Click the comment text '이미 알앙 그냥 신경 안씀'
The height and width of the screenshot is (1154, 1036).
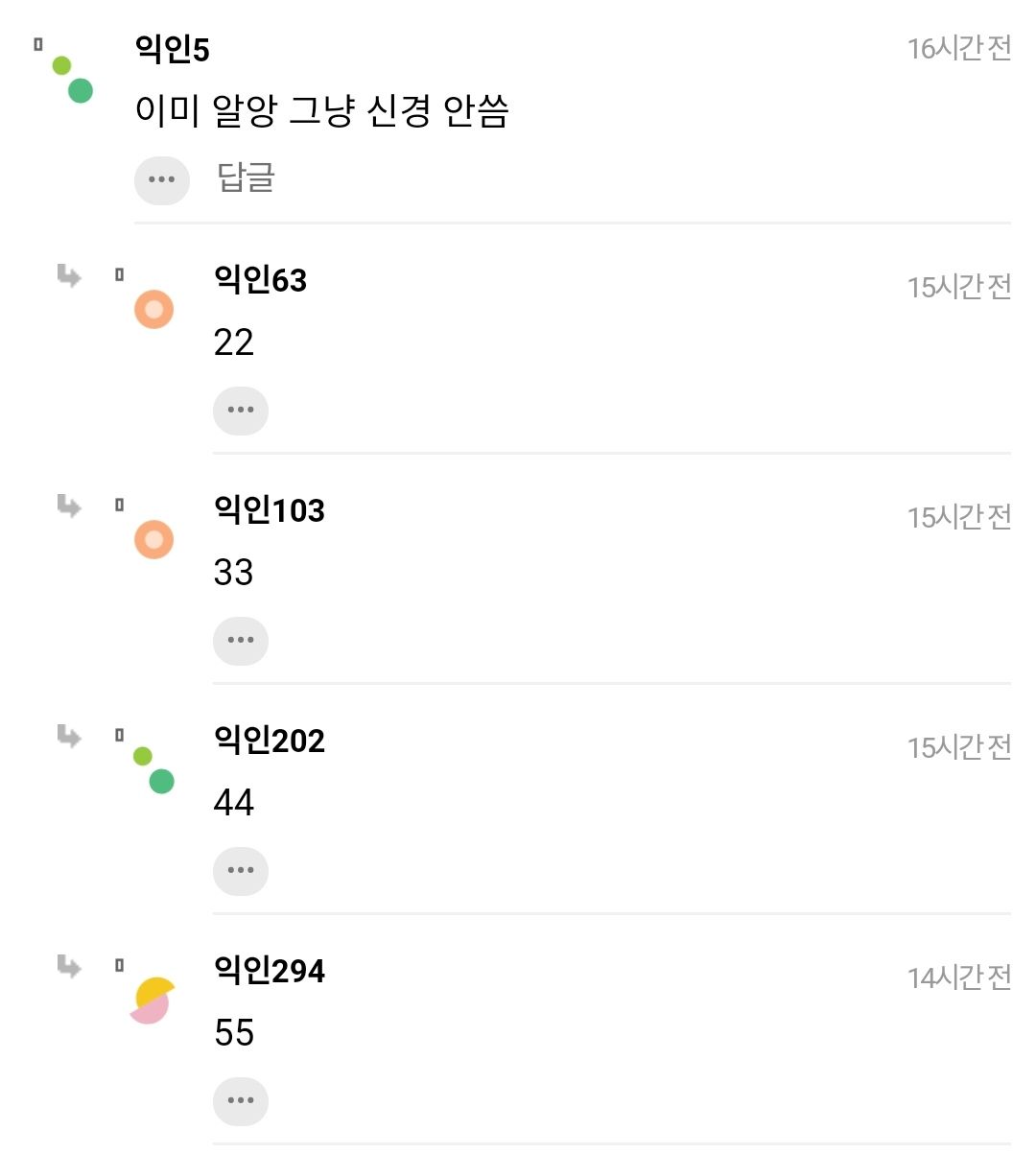pos(321,111)
